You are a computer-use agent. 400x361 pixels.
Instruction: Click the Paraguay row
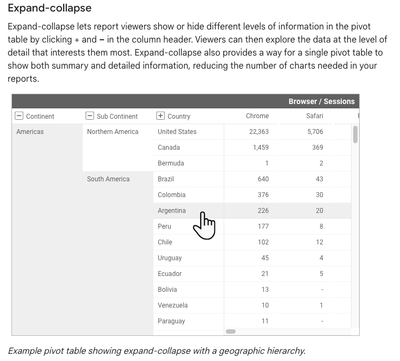pyautogui.click(x=252, y=321)
